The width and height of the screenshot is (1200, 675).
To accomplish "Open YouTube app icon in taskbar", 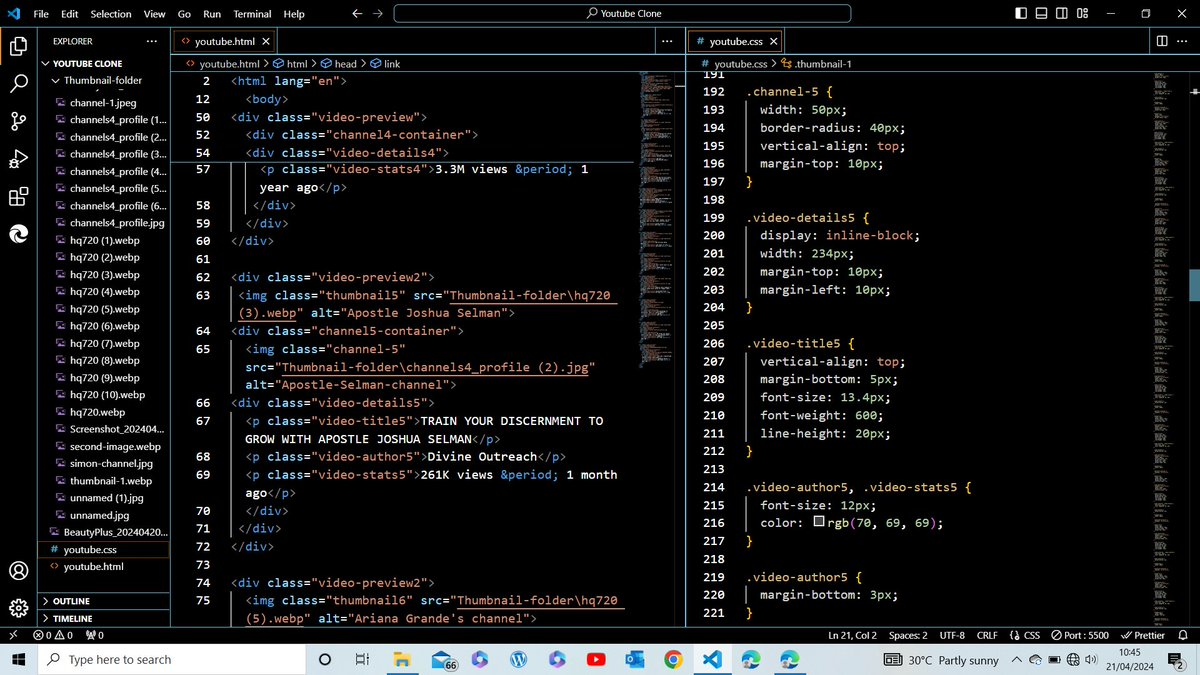I will 596,660.
